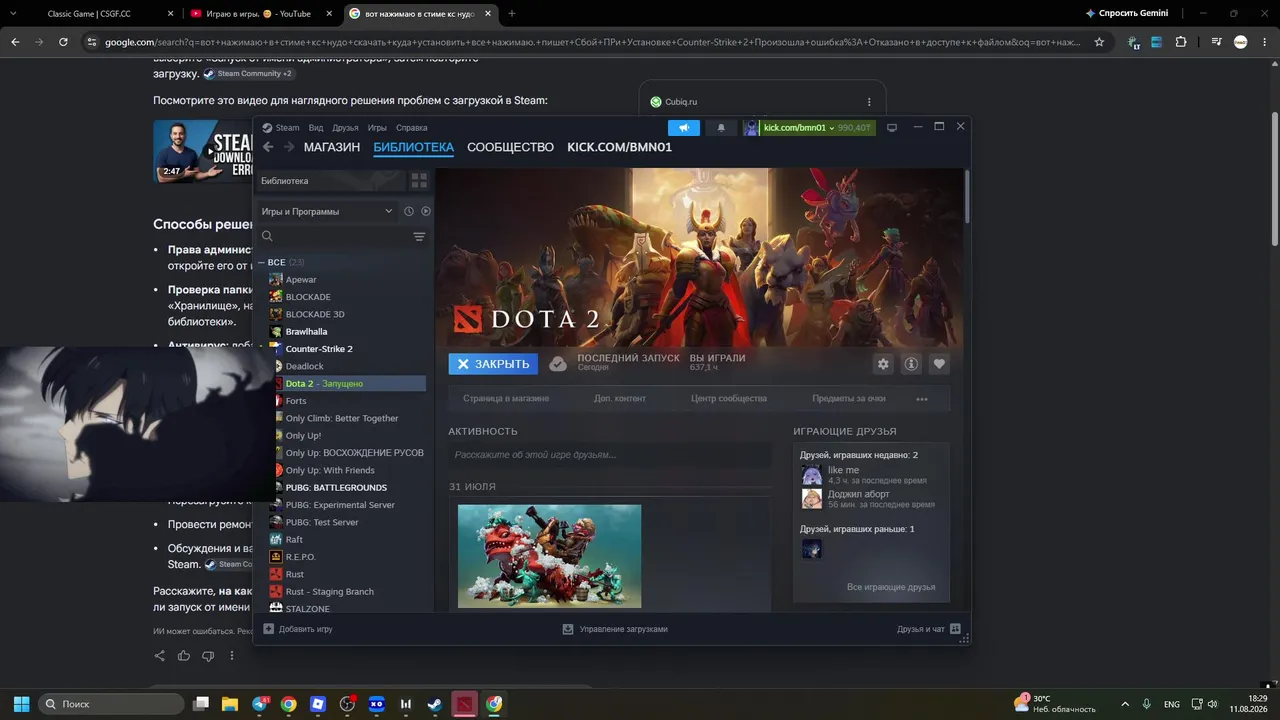Switch to Big Picture mode icon

click(892, 128)
